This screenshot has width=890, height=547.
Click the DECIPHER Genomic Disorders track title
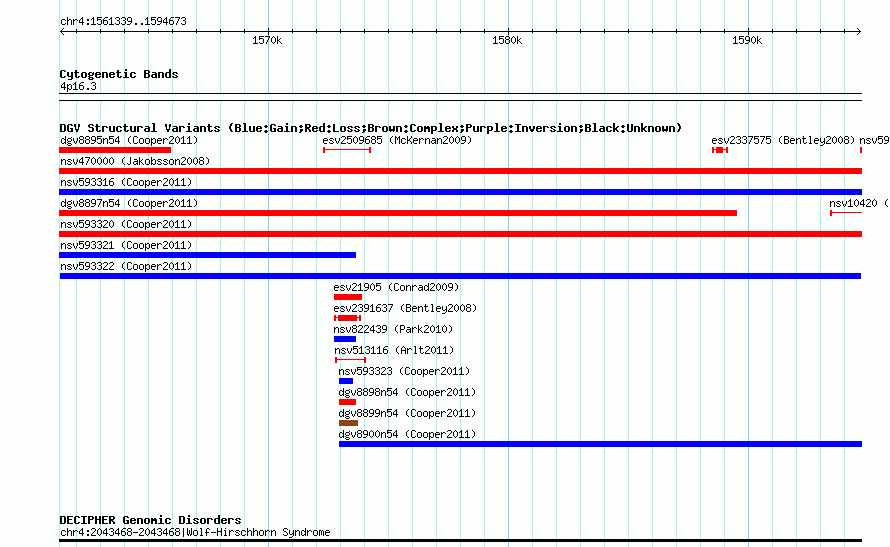[x=150, y=520]
